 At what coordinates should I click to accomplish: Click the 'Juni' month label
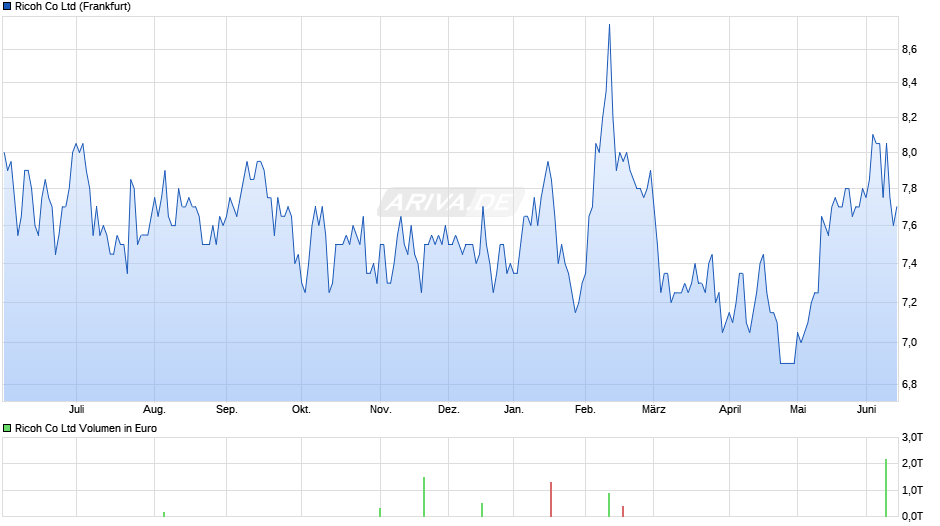pos(866,409)
